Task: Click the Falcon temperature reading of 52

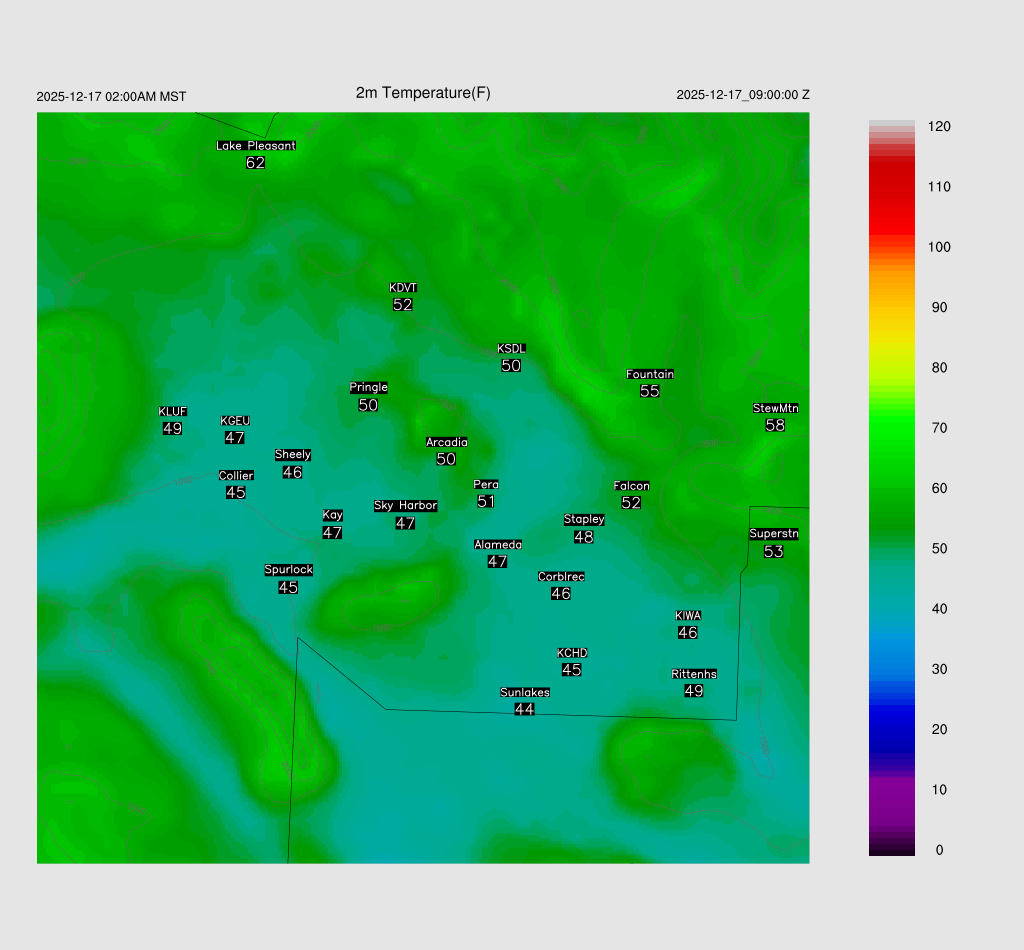Action: click(x=631, y=503)
